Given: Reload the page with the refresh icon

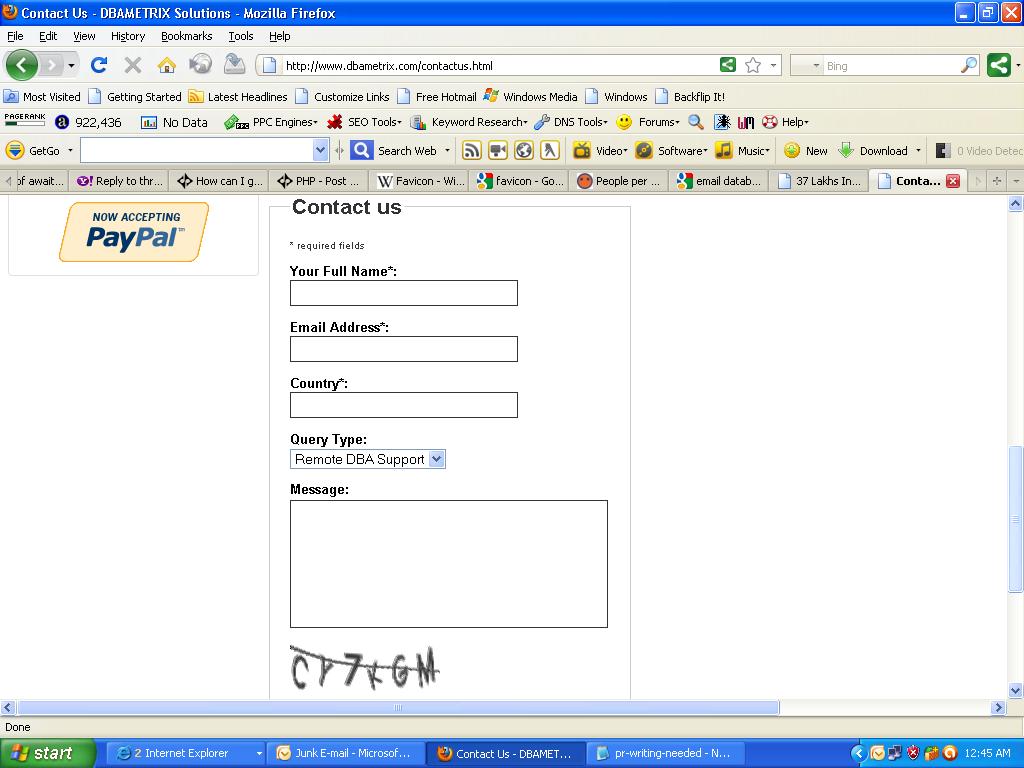Looking at the screenshot, I should point(99,65).
